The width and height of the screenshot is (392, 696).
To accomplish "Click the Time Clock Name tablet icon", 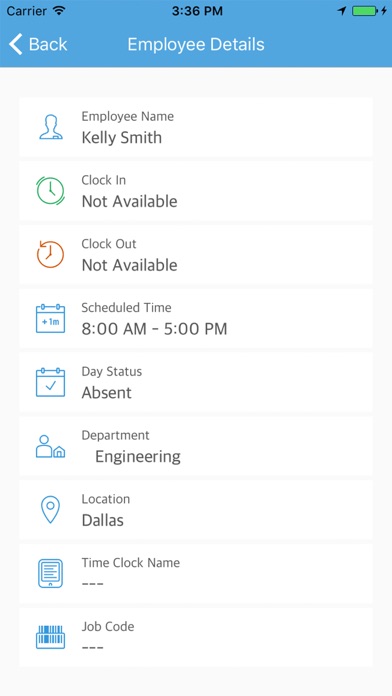I will pos(51,573).
